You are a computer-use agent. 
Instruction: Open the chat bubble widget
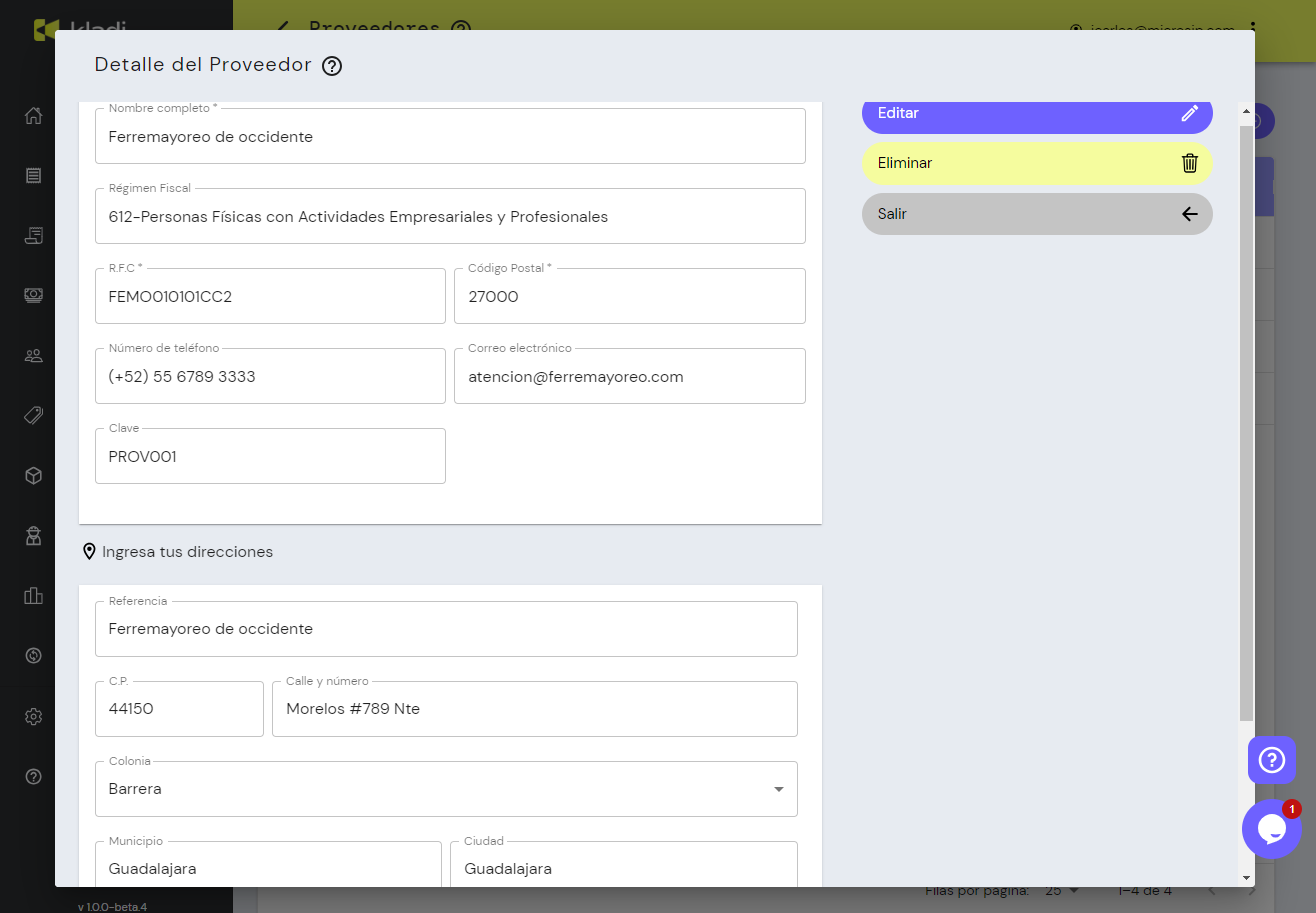[x=1271, y=829]
